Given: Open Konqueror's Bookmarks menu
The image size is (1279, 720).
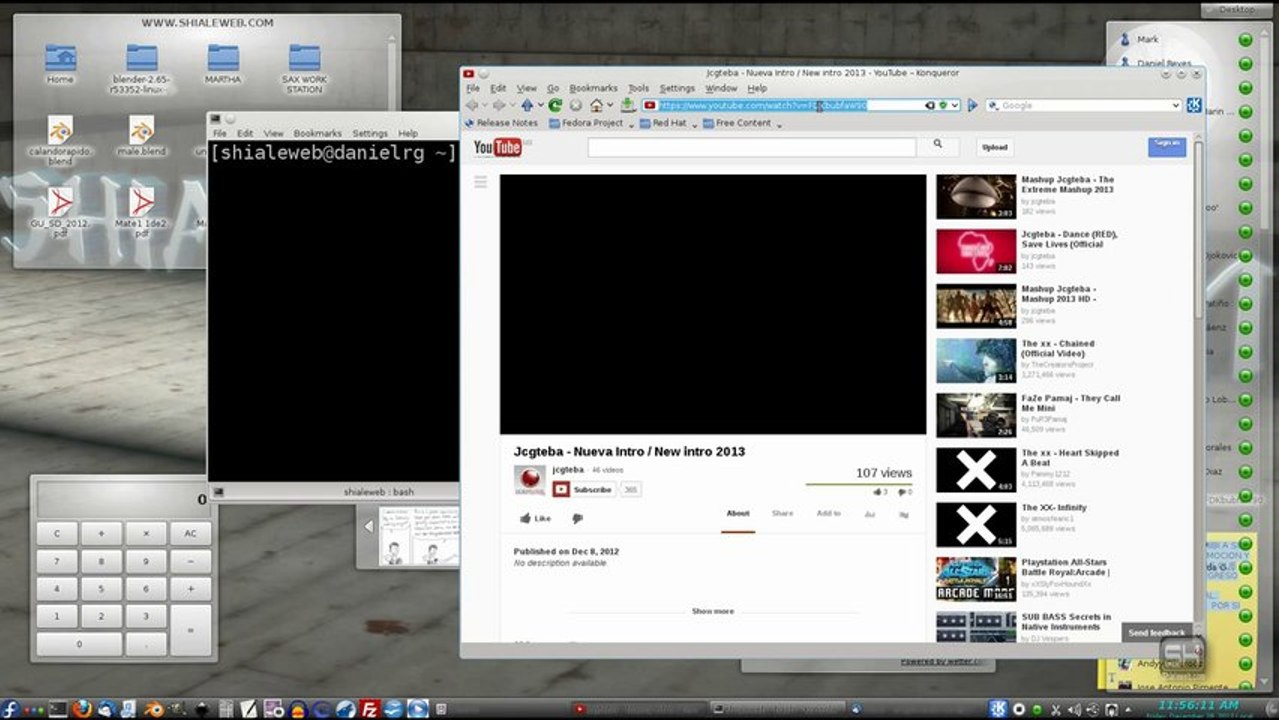Looking at the screenshot, I should coord(593,88).
